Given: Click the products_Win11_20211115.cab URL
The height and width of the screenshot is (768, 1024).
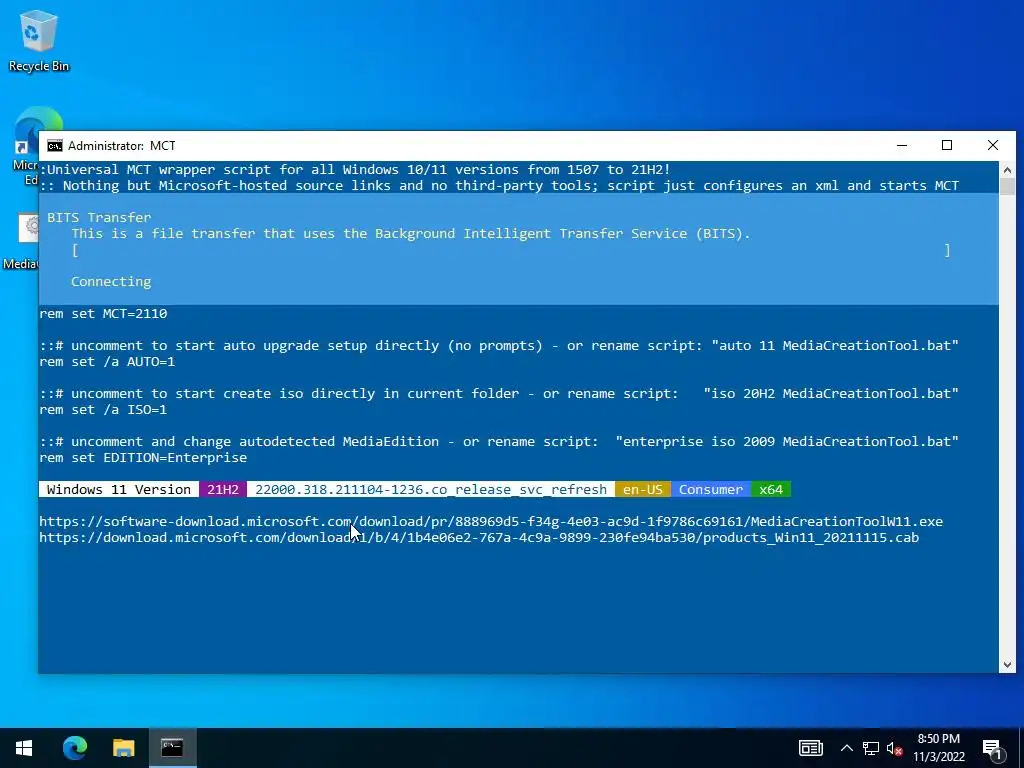Looking at the screenshot, I should 479,537.
